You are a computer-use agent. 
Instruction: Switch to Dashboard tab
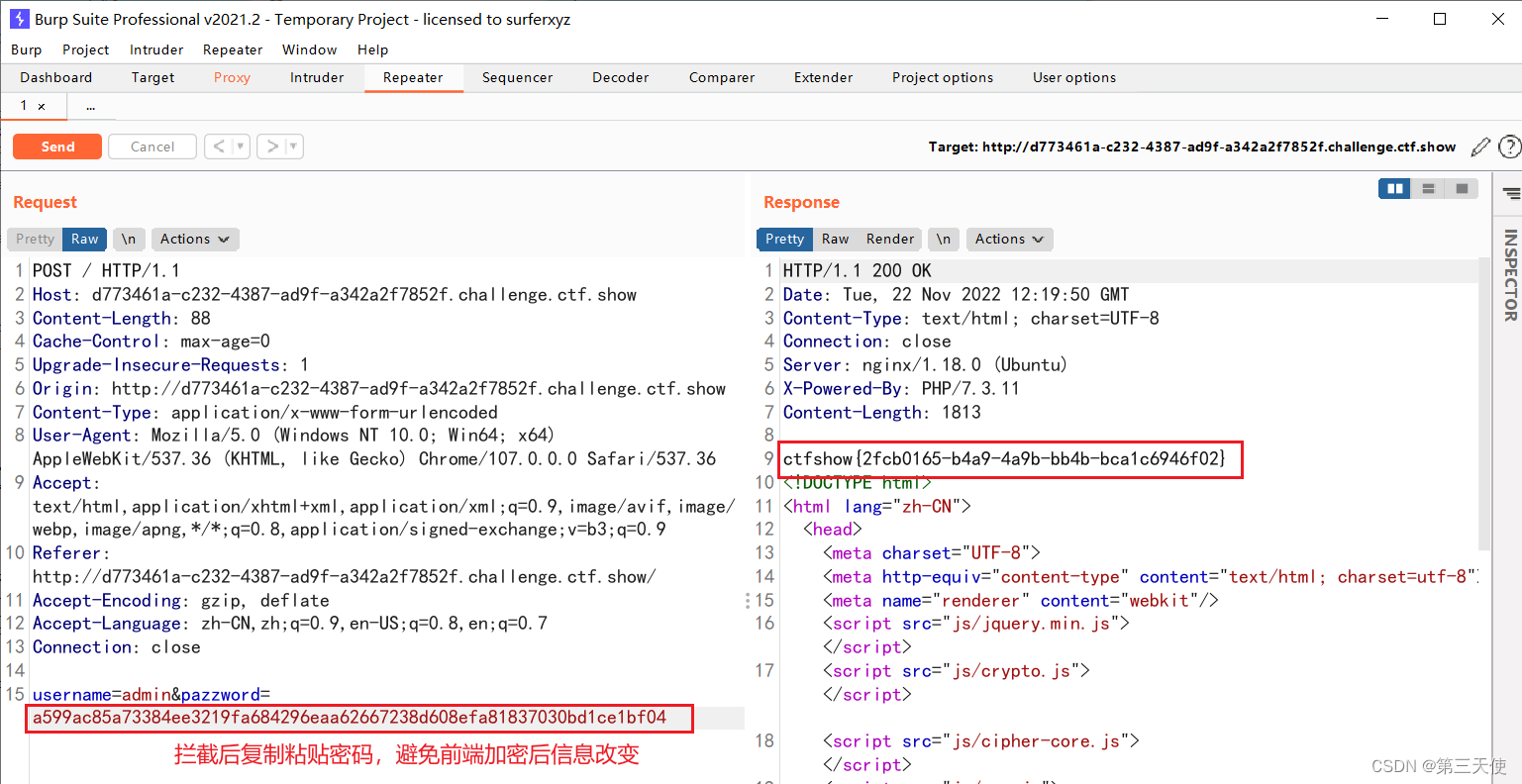pyautogui.click(x=56, y=77)
